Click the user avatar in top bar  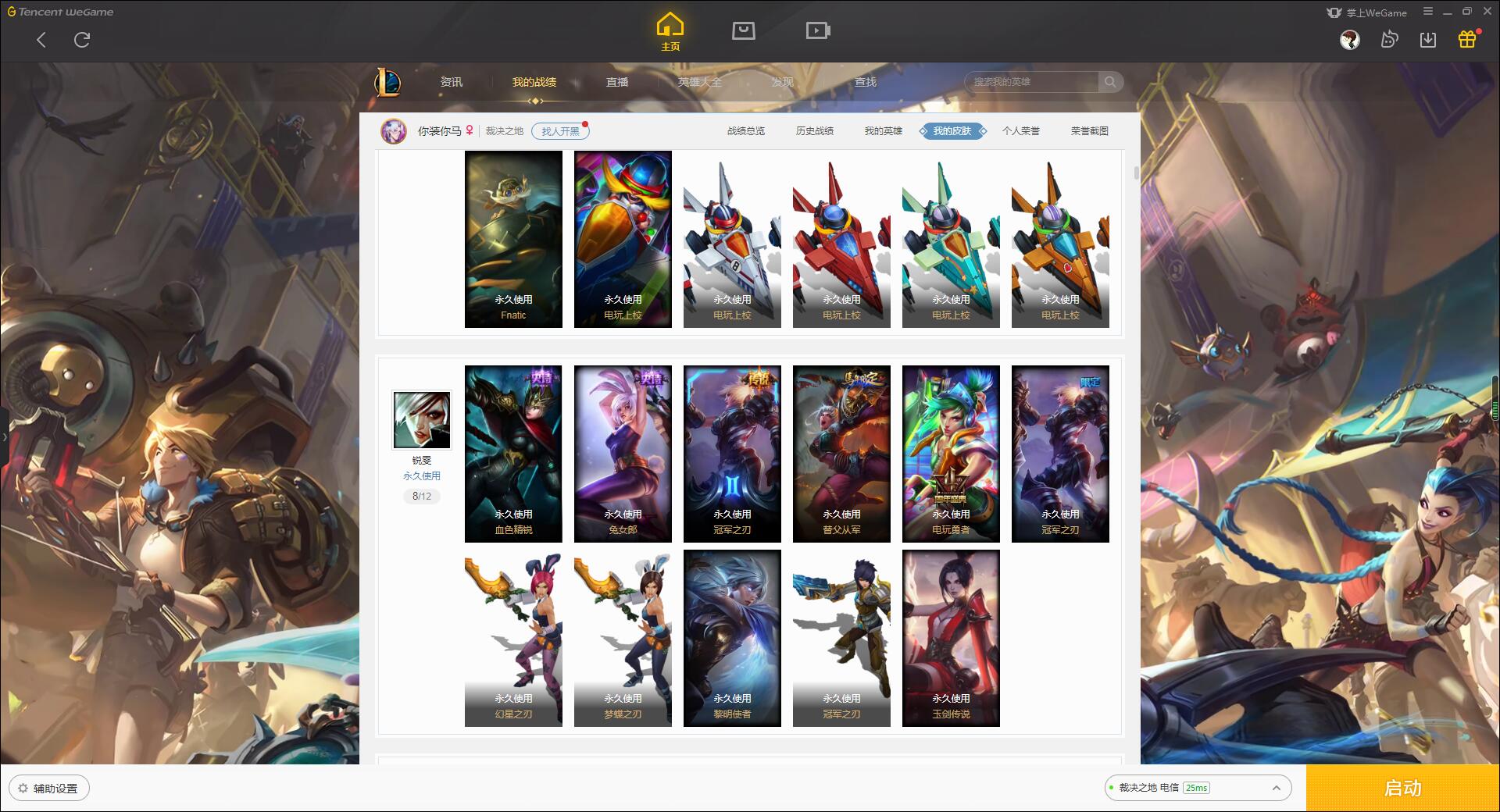[1350, 40]
